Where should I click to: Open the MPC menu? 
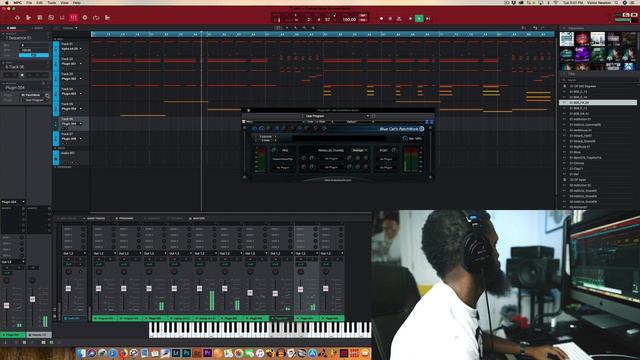(x=18, y=2)
